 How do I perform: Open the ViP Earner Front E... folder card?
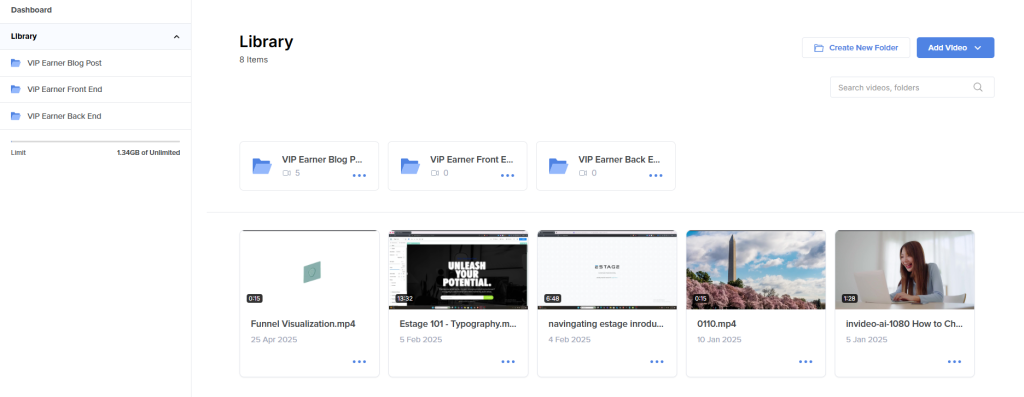click(x=458, y=166)
